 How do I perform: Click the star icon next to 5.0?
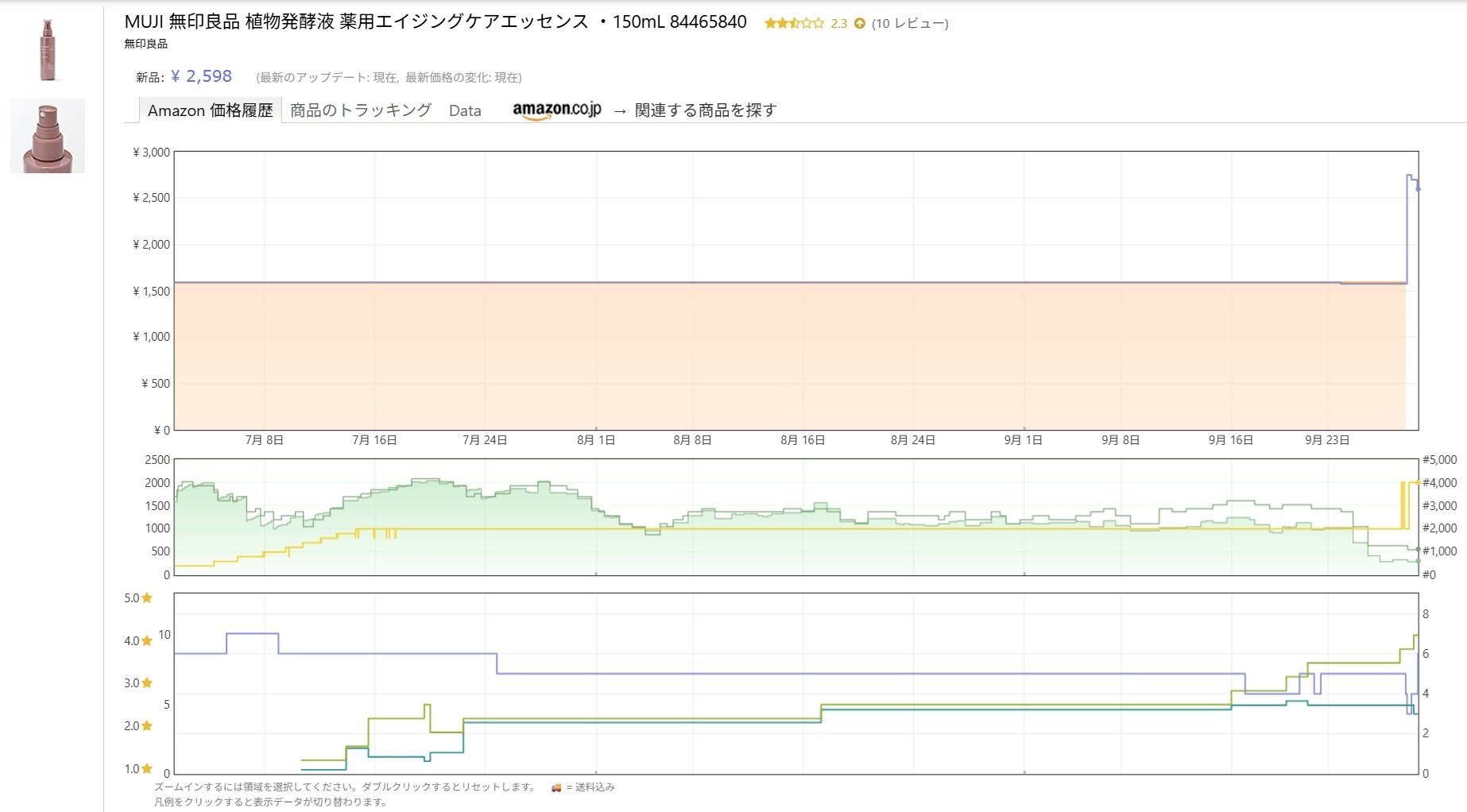147,598
